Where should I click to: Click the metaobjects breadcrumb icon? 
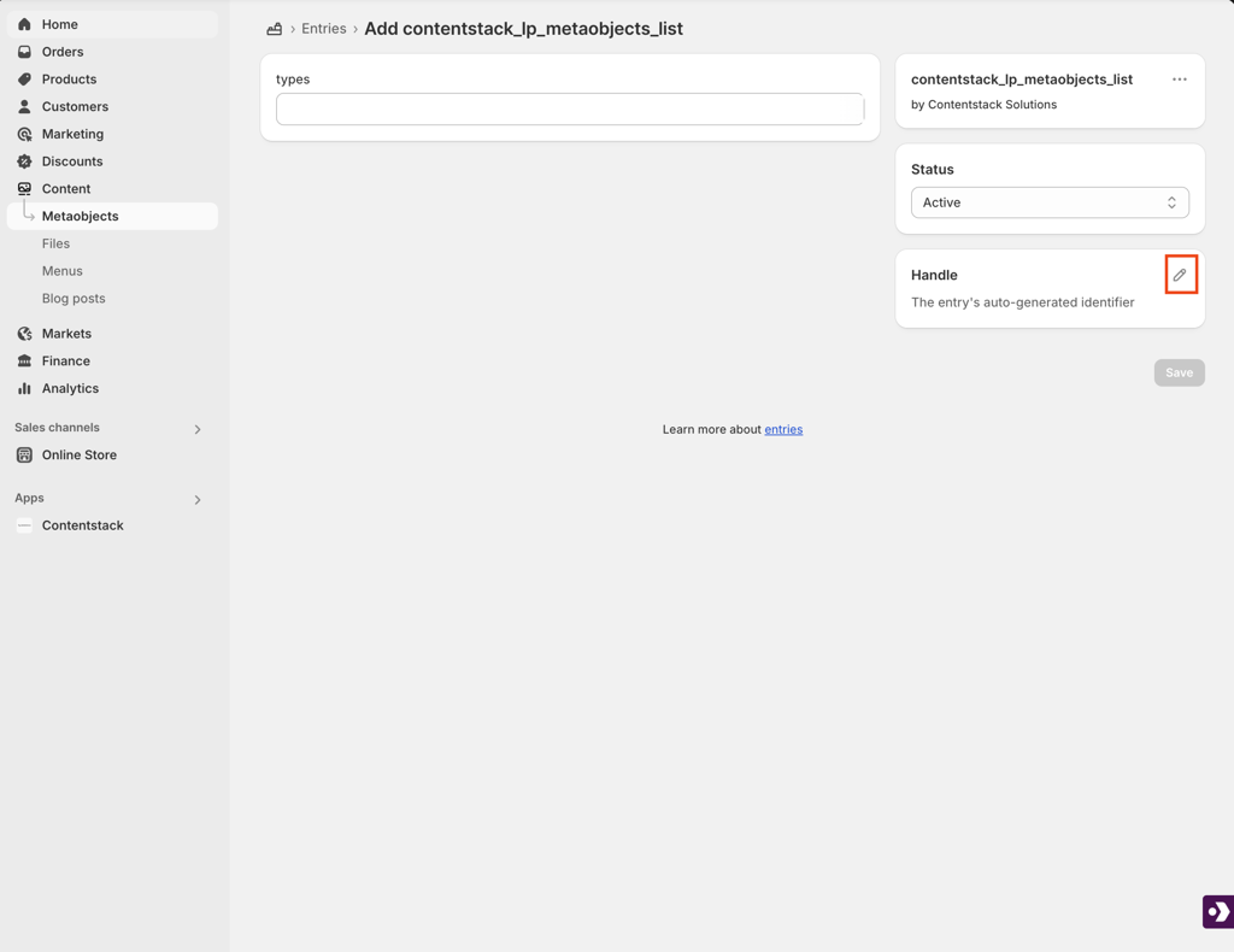tap(274, 29)
